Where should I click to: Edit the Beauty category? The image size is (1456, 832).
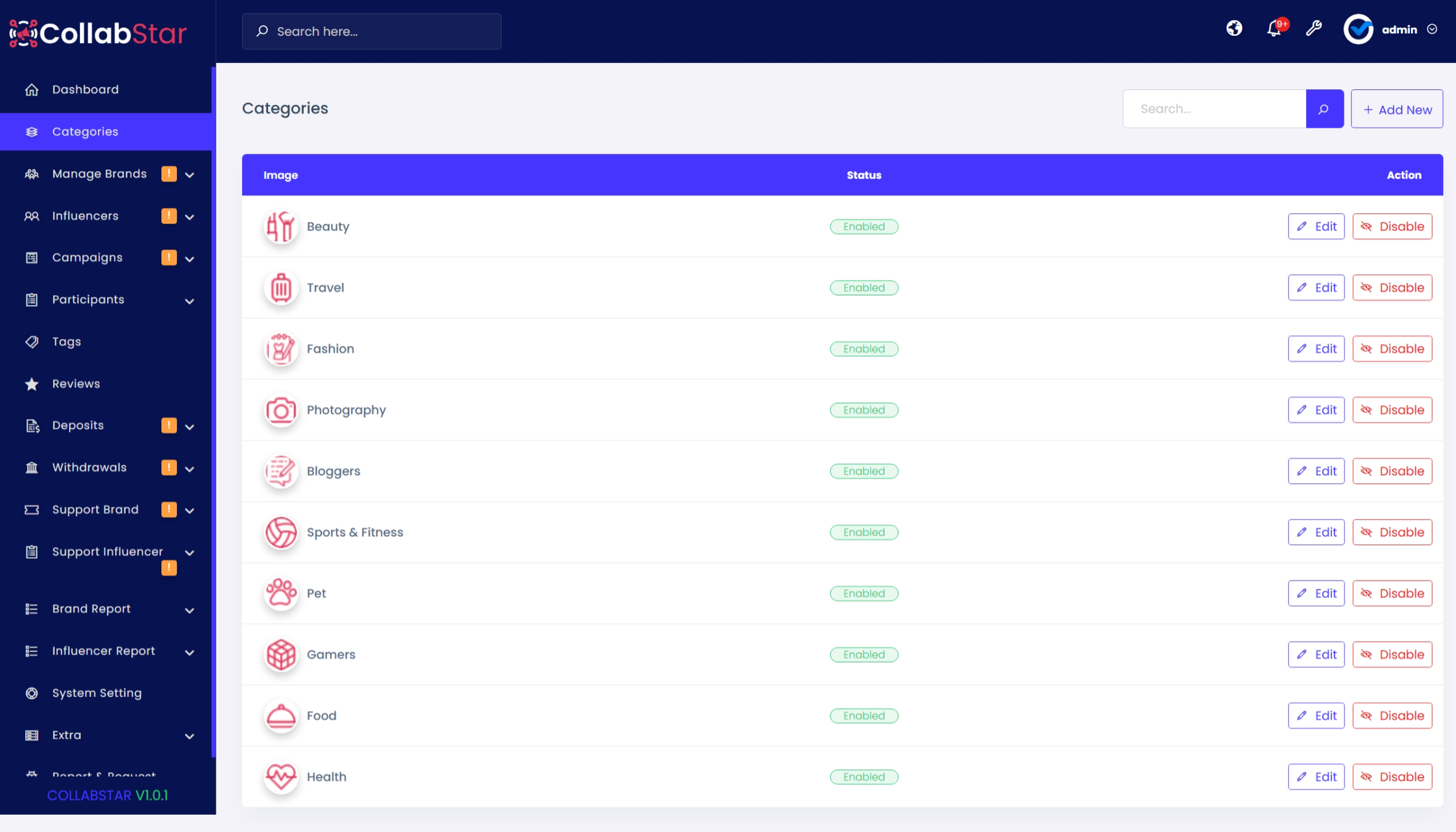pos(1316,226)
